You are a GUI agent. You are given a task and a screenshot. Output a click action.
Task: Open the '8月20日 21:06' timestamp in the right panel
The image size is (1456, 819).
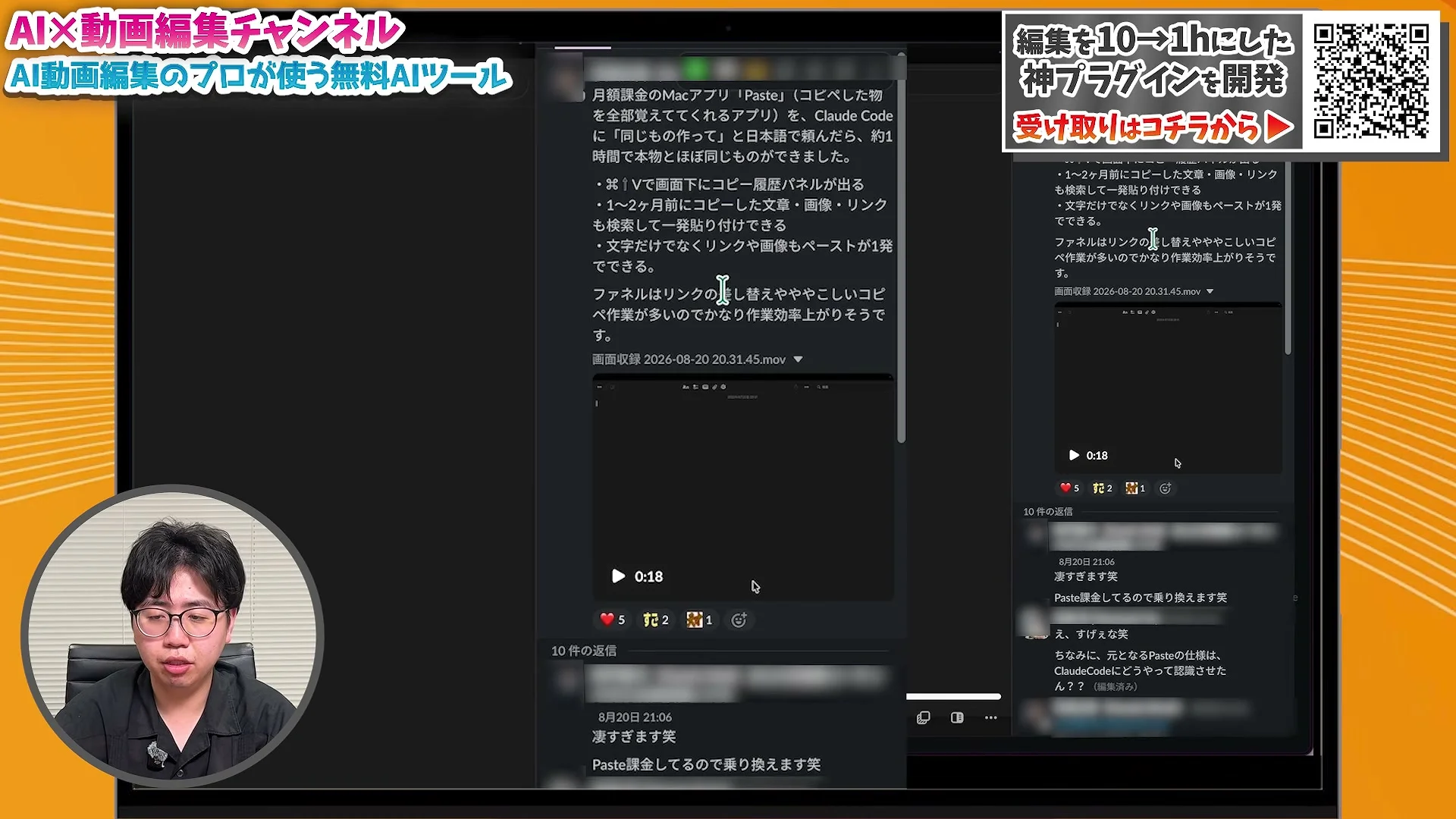point(1087,562)
